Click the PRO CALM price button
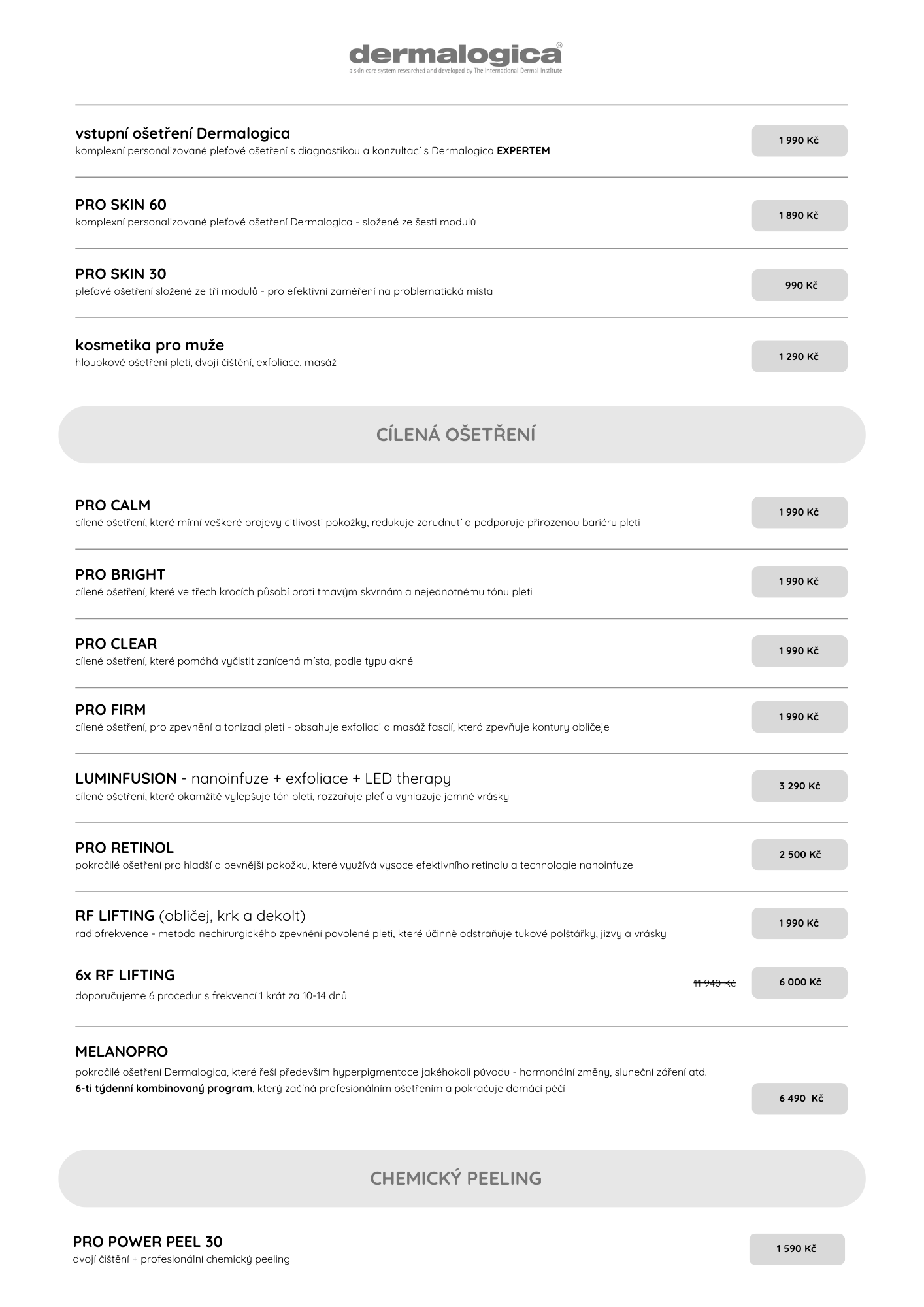The image size is (924, 1307). [x=799, y=512]
